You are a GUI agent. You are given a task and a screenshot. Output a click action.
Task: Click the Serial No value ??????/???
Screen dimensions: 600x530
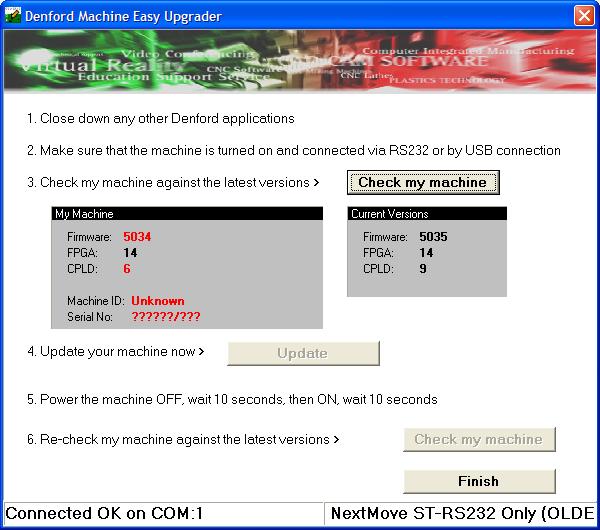point(166,316)
